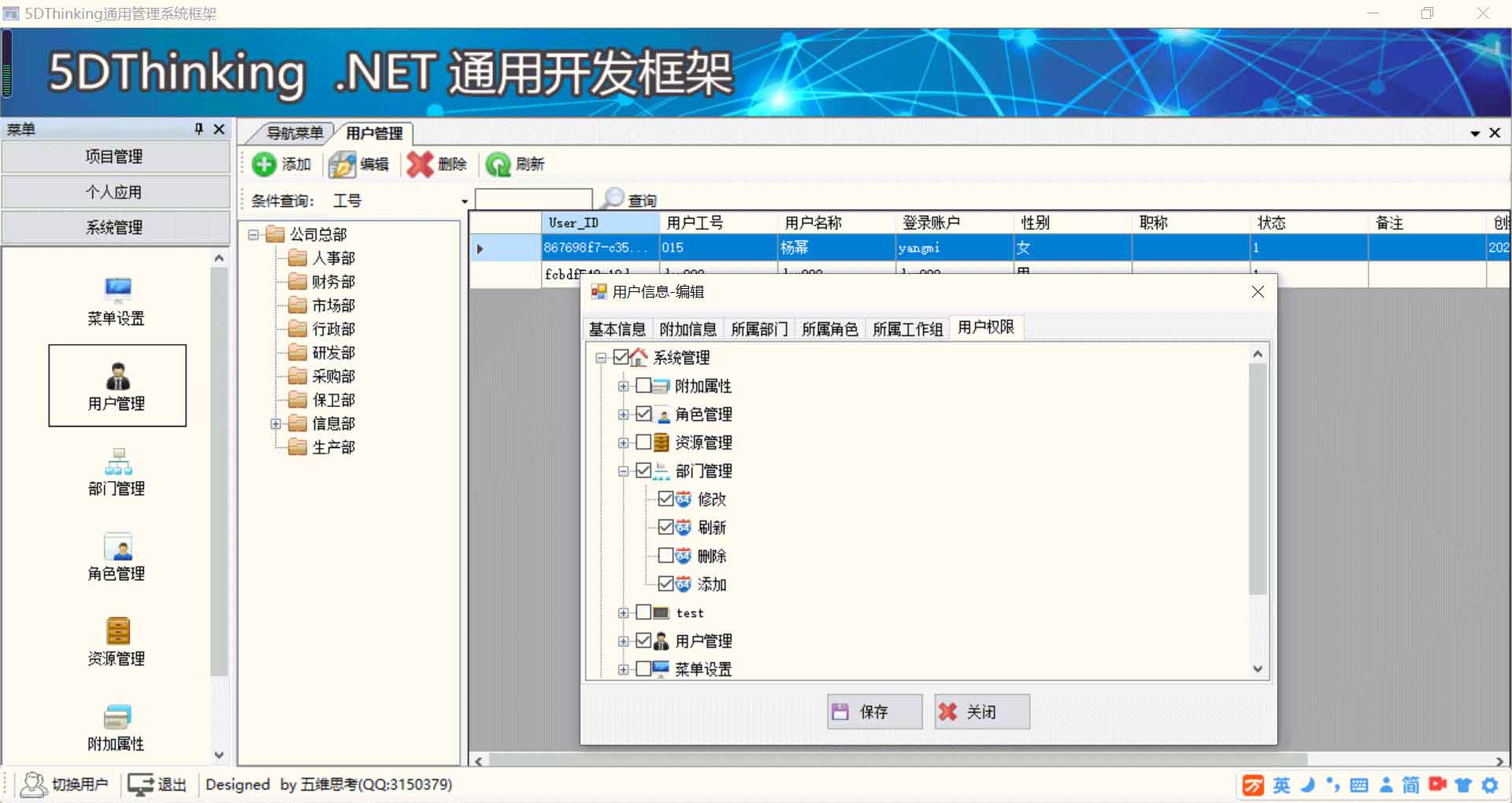The image size is (1512, 803).
Task: Toggle 系统管理 permission checkbox
Action: point(621,357)
